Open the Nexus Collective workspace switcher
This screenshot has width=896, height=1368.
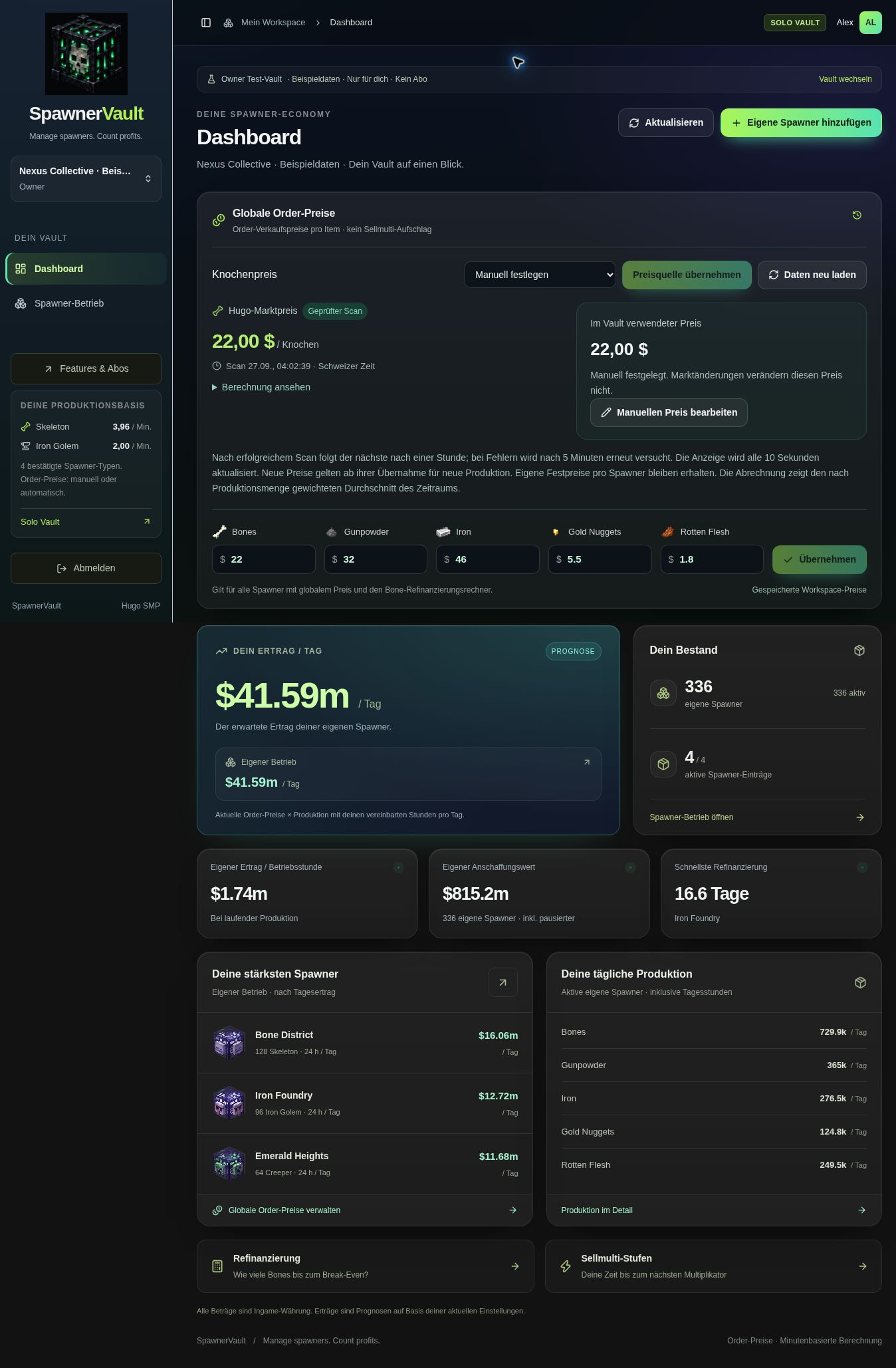pyautogui.click(x=86, y=179)
